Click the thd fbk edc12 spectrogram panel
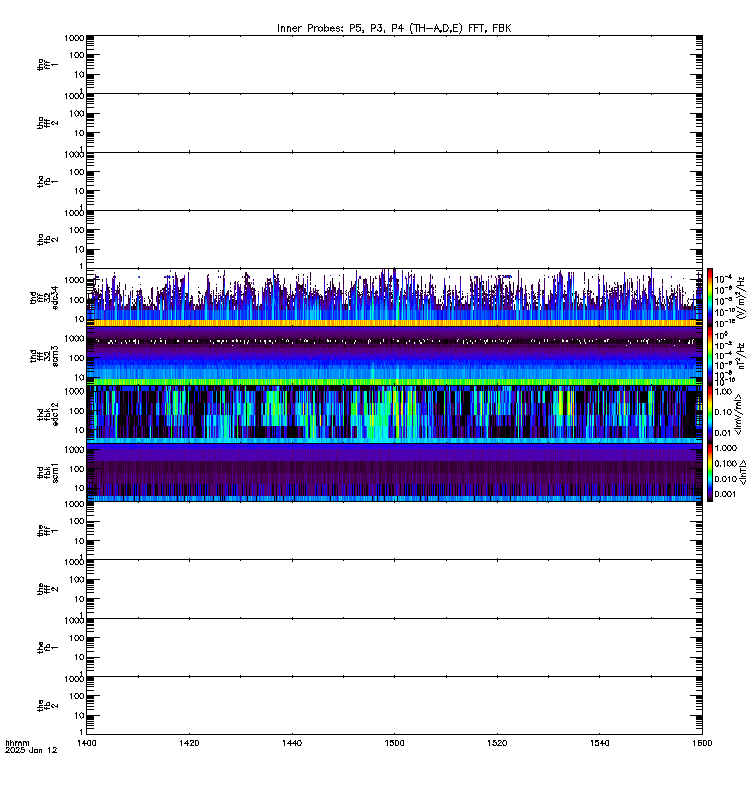The height and width of the screenshot is (800, 750). point(394,414)
